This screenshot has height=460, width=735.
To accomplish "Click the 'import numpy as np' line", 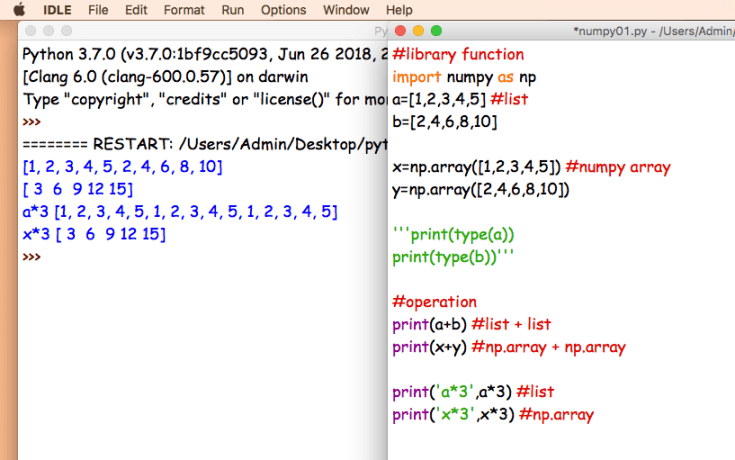I will tap(466, 78).
